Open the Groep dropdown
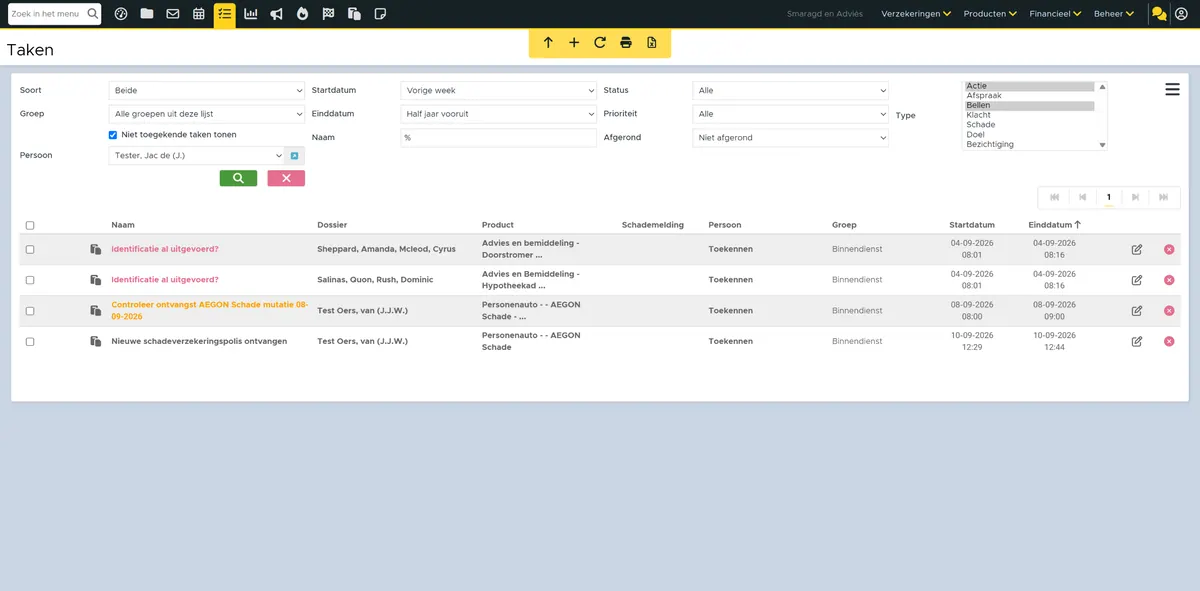Viewport: 1200px width, 591px height. 206,114
